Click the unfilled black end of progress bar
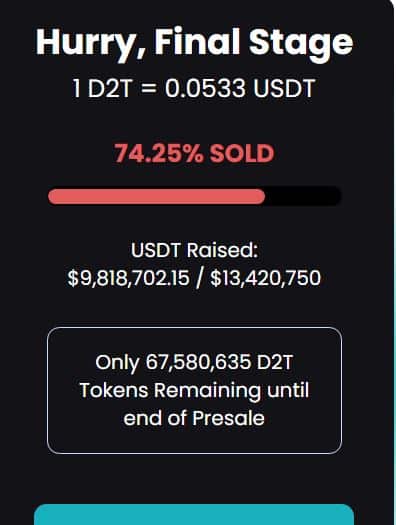396x525 pixels. pyautogui.click(x=303, y=196)
